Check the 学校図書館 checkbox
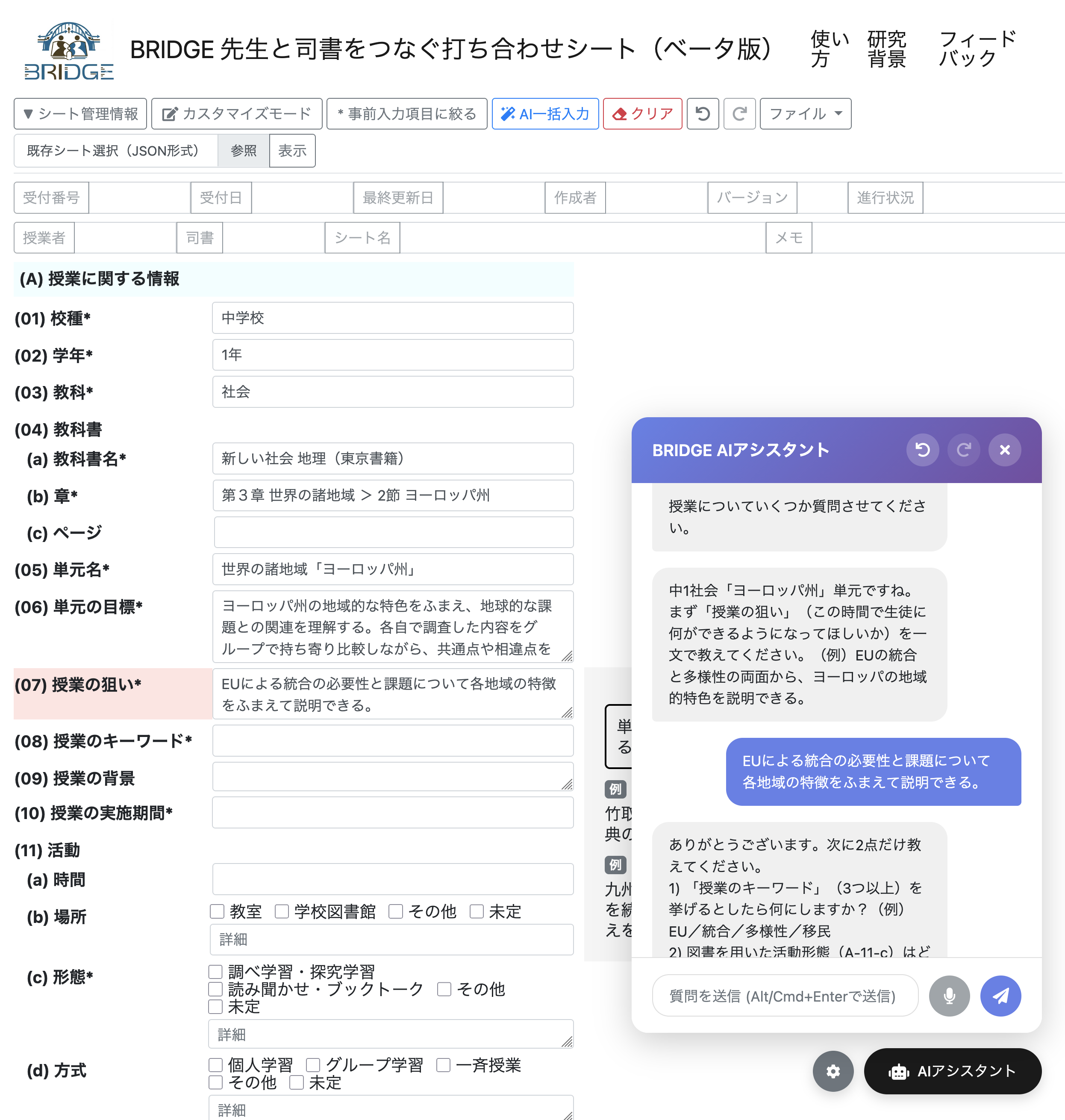The image size is (1065, 1120). 282,911
